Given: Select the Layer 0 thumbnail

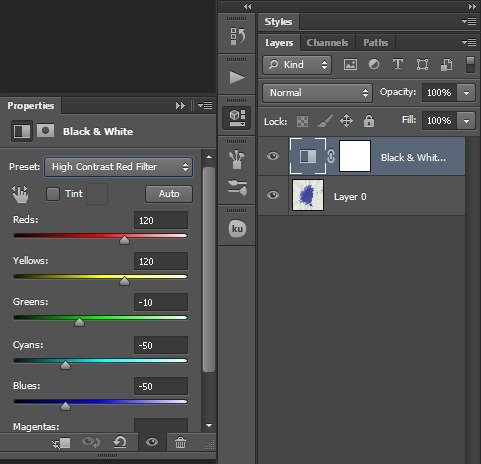Looking at the screenshot, I should pyautogui.click(x=308, y=195).
